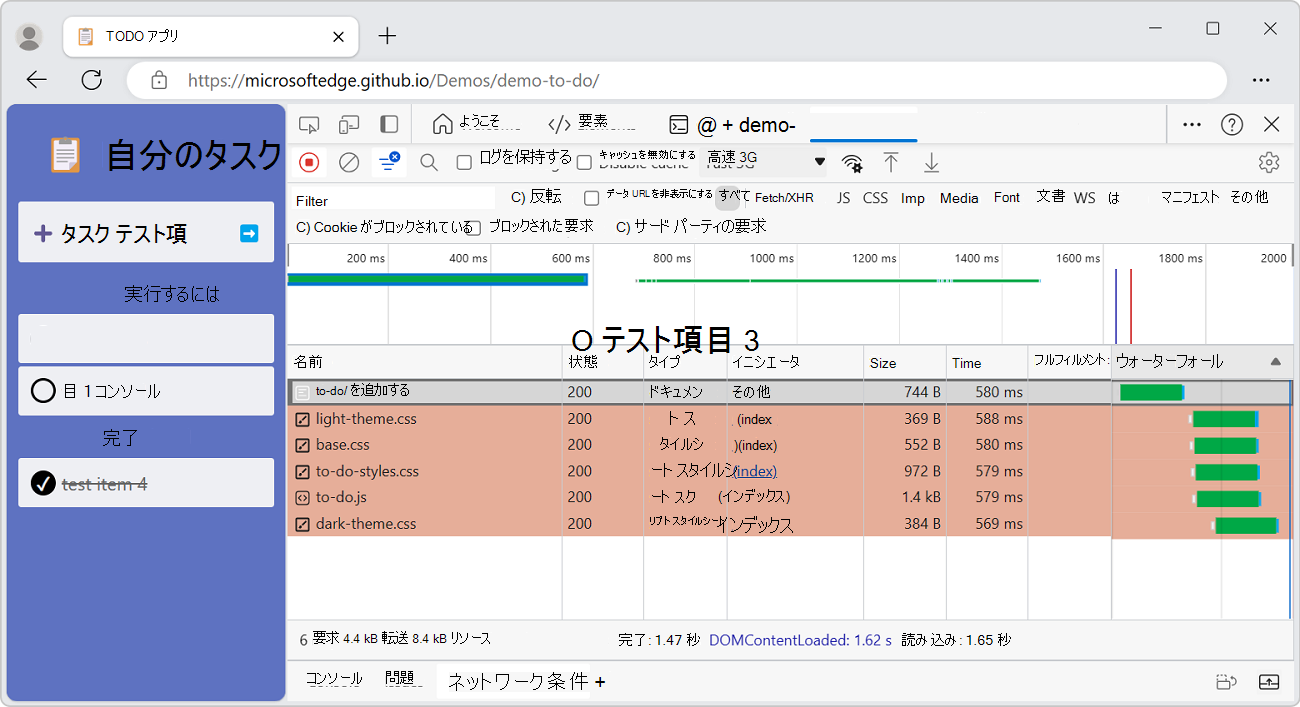Filter requests by Img type

point(913,198)
